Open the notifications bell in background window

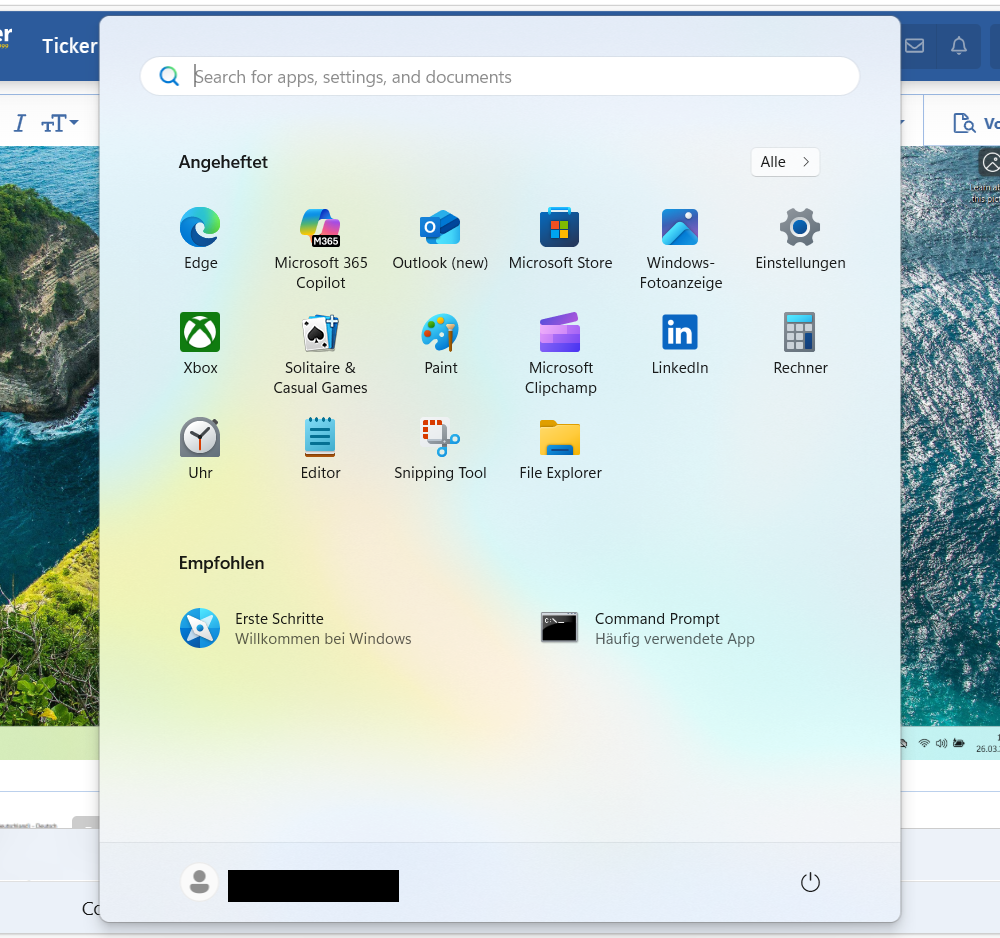coord(959,46)
